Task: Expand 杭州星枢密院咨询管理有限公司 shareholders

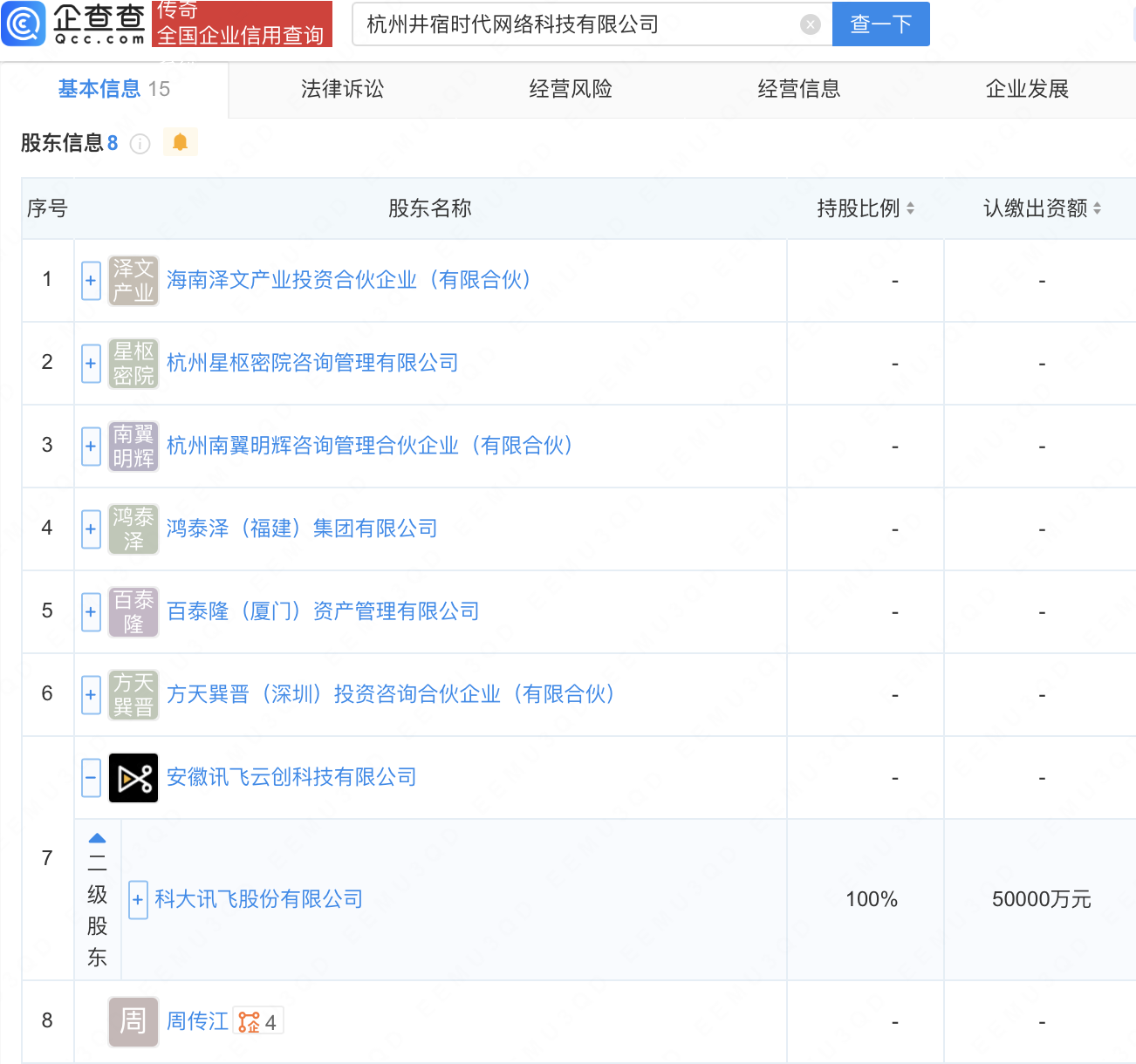Action: click(x=91, y=364)
